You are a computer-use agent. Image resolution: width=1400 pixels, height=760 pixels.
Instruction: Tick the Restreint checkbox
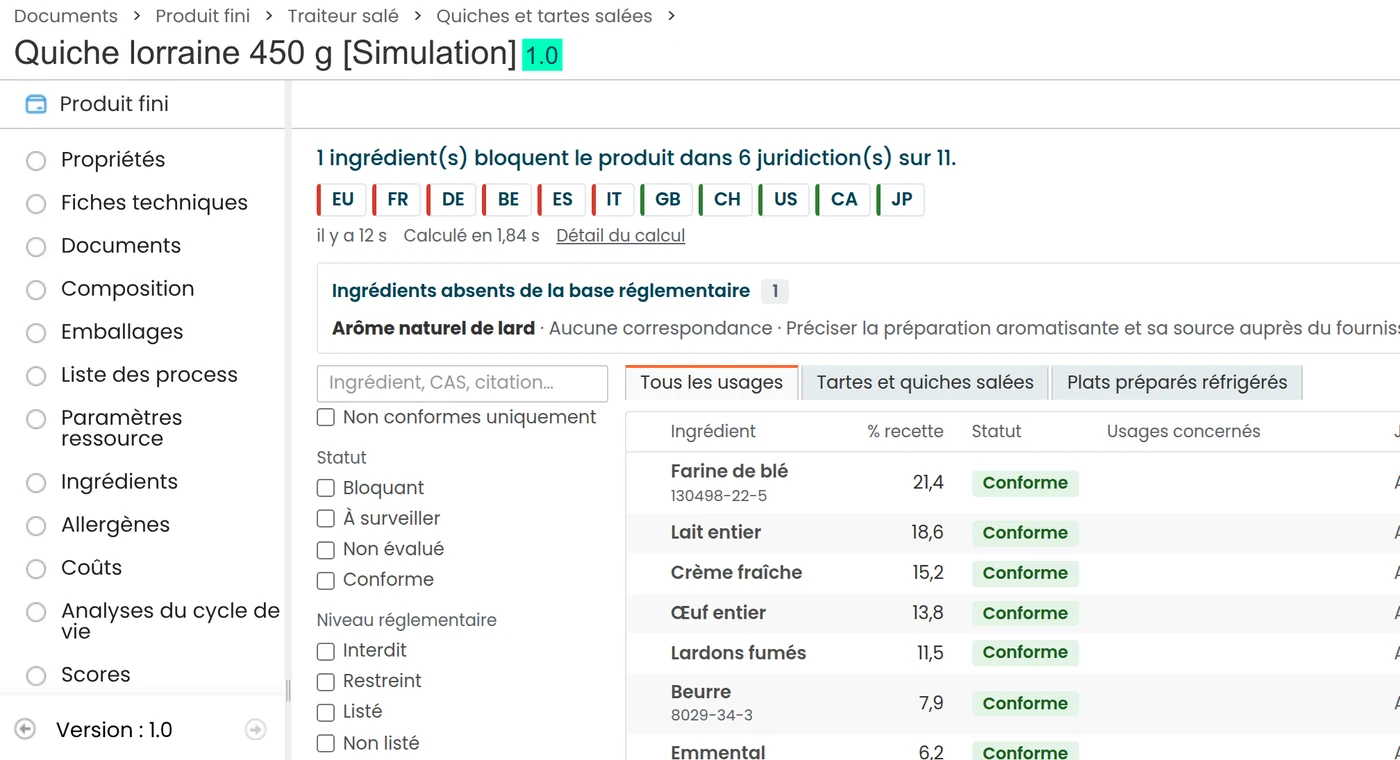[x=326, y=681]
